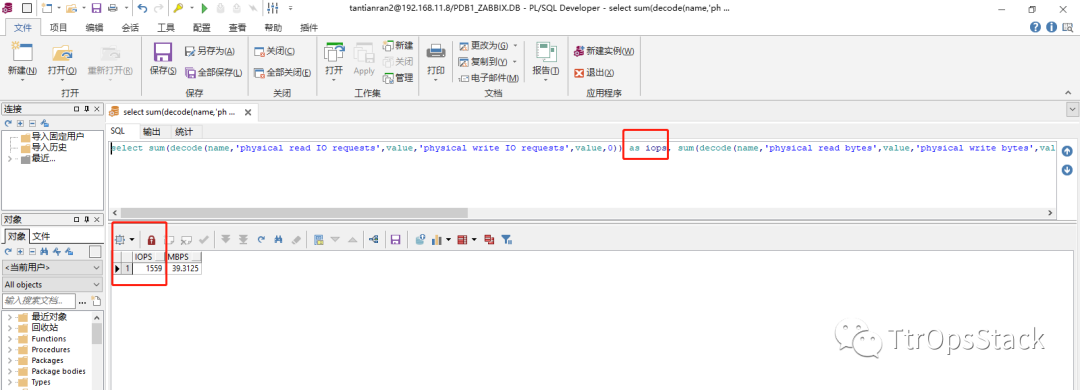Click the SQL editor horizontal scrollbar
The image size is (1080, 390).
tap(583, 214)
